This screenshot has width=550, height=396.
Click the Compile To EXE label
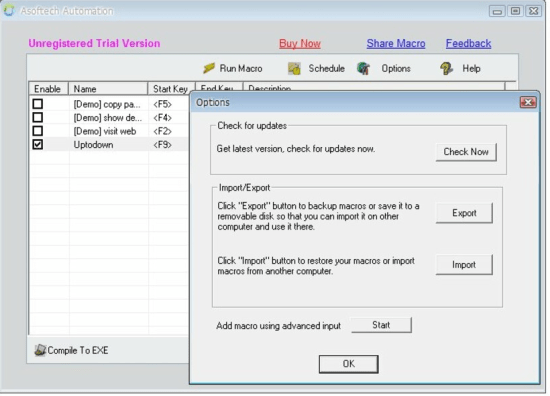pos(78,350)
